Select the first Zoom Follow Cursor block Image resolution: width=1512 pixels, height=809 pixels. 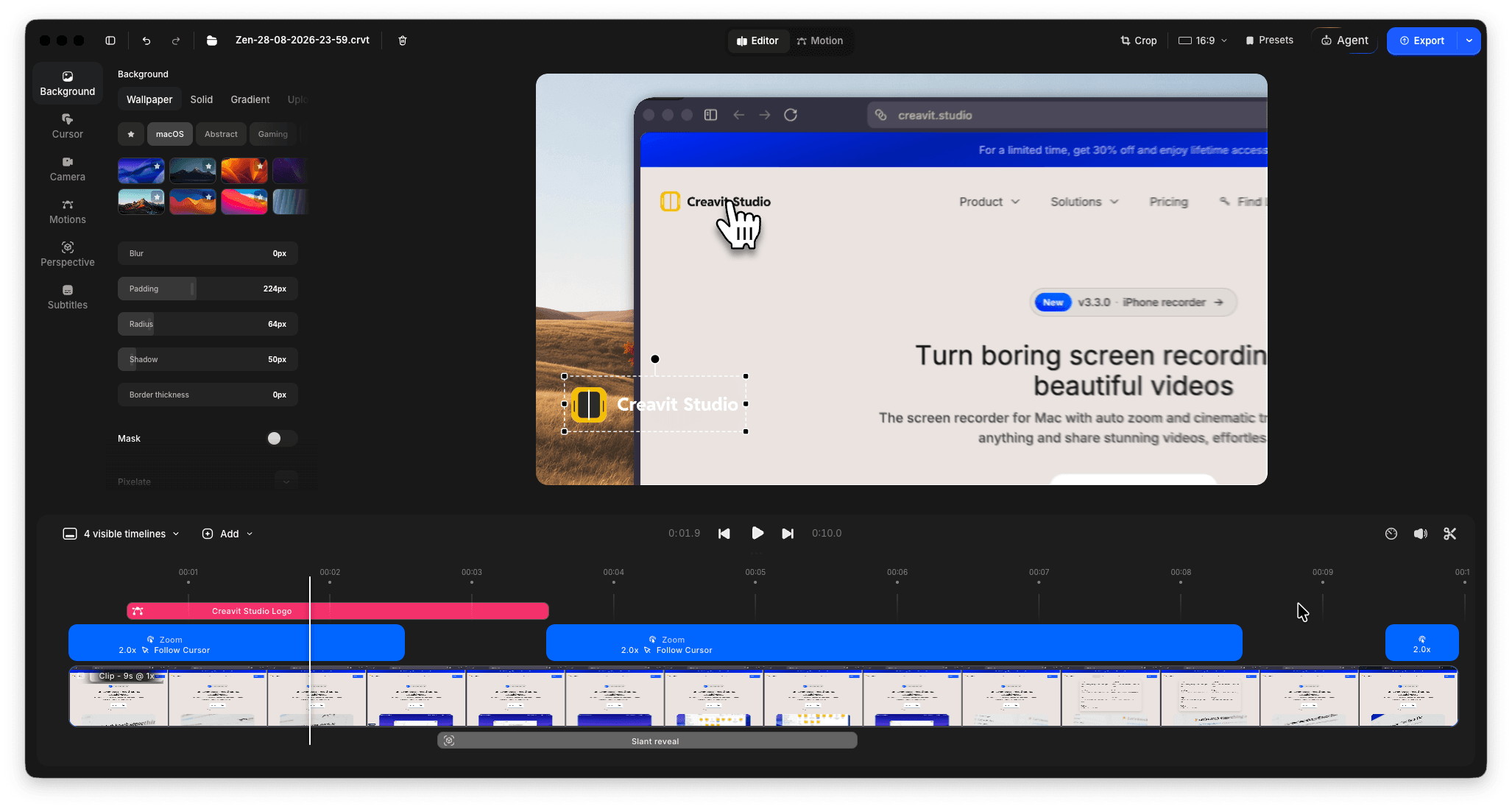pyautogui.click(x=236, y=643)
